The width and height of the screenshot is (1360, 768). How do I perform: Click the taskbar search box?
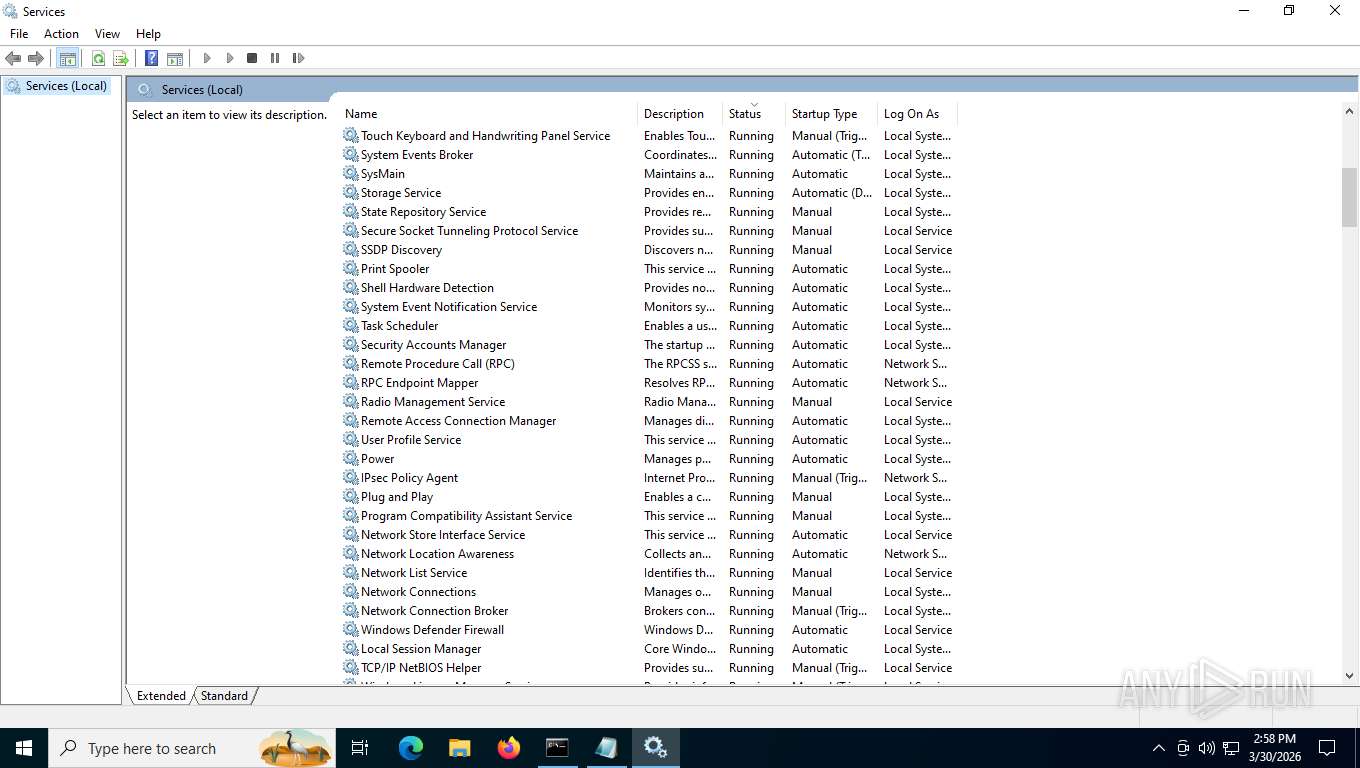click(x=192, y=748)
